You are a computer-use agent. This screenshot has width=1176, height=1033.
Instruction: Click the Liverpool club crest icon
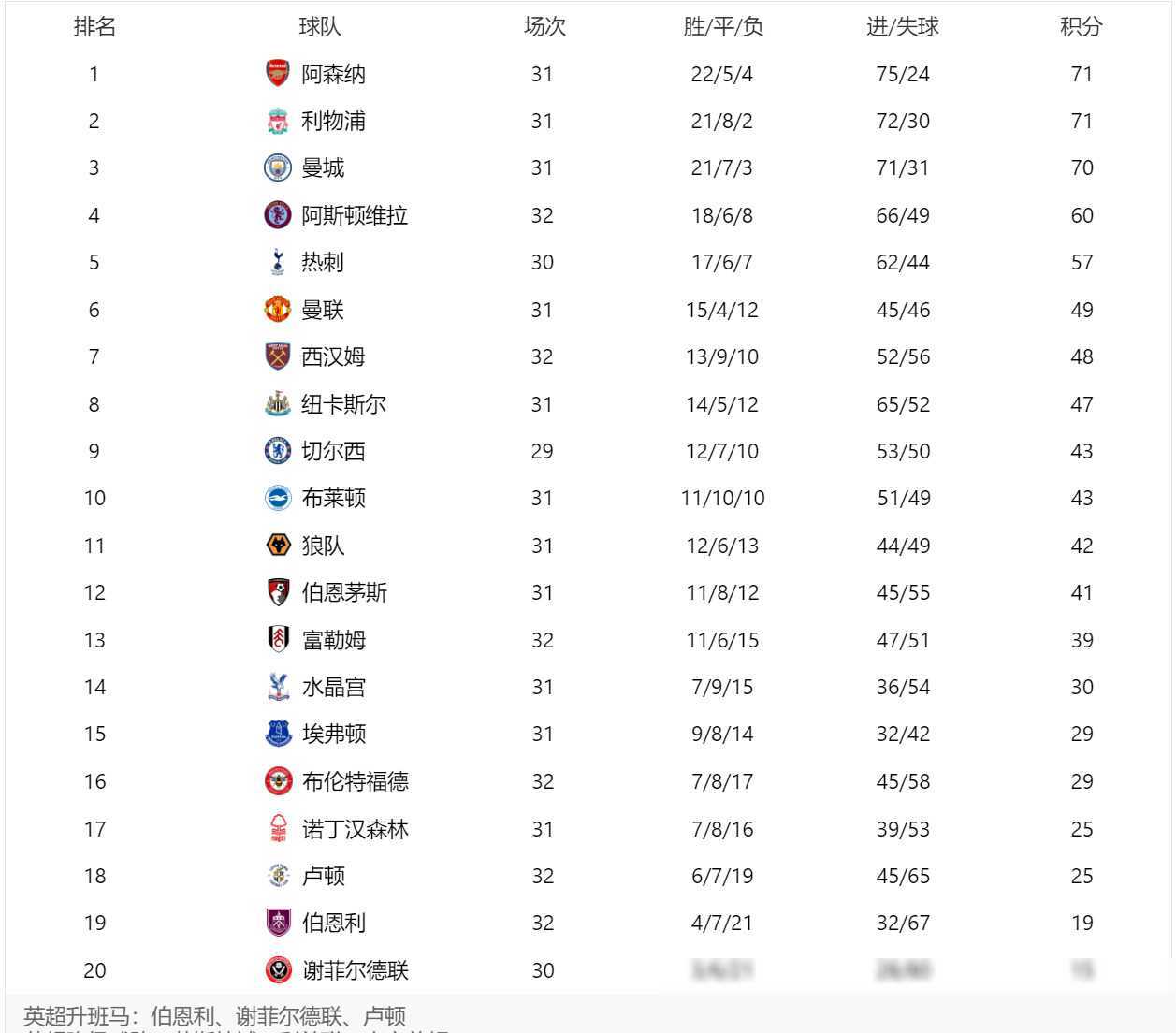[278, 121]
